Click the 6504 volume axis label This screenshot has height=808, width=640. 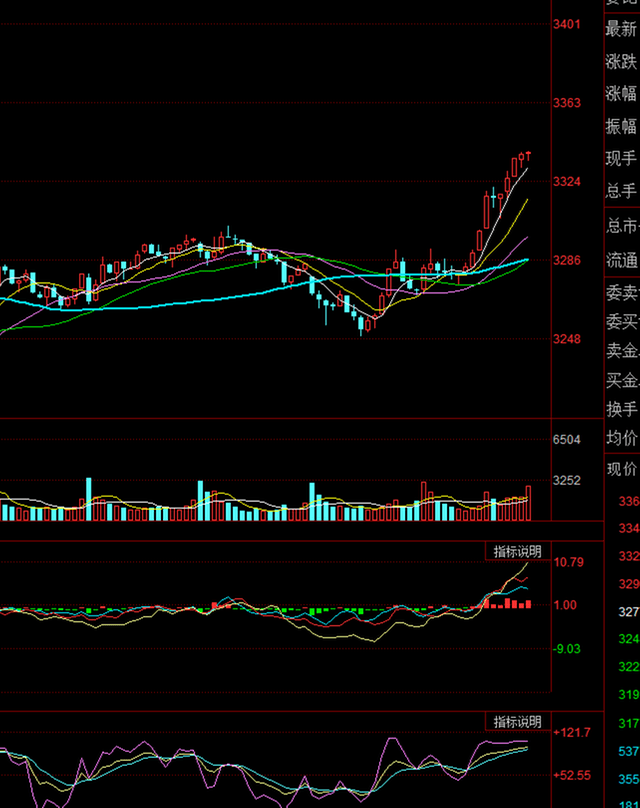567,467
